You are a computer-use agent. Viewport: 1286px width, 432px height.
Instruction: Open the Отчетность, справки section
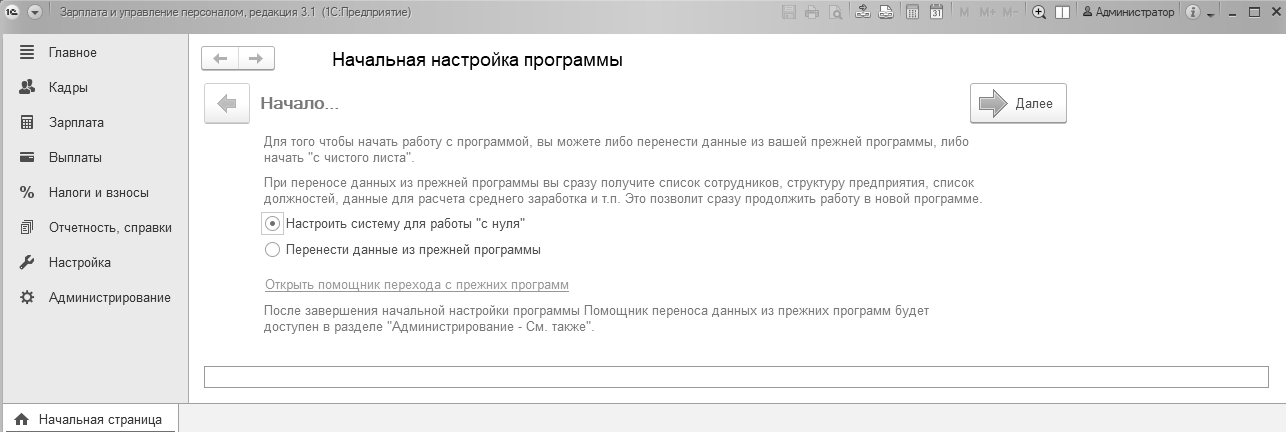(x=110, y=227)
